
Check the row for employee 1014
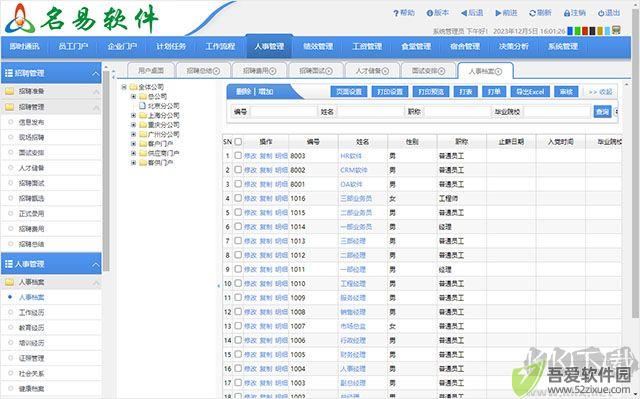(x=238, y=226)
